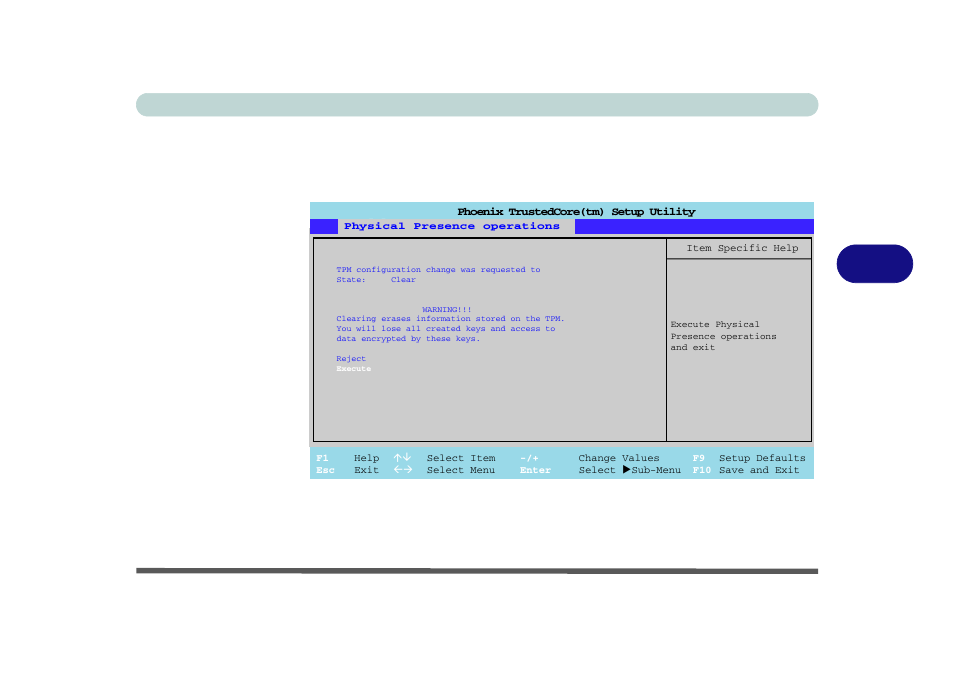Click the left-right arrows Select Menu icon

pyautogui.click(x=402, y=470)
